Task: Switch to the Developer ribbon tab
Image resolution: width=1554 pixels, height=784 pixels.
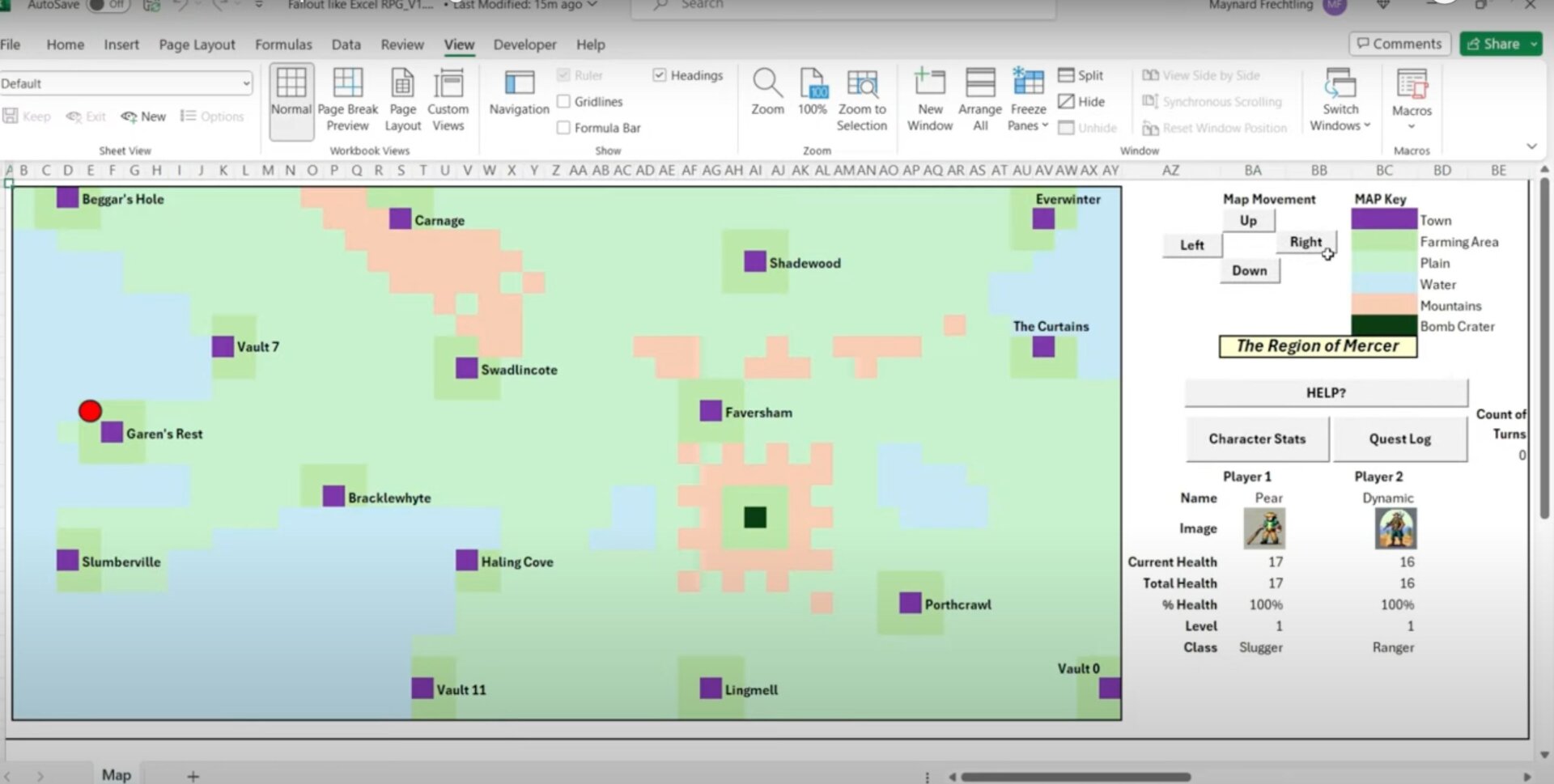Action: pyautogui.click(x=524, y=44)
